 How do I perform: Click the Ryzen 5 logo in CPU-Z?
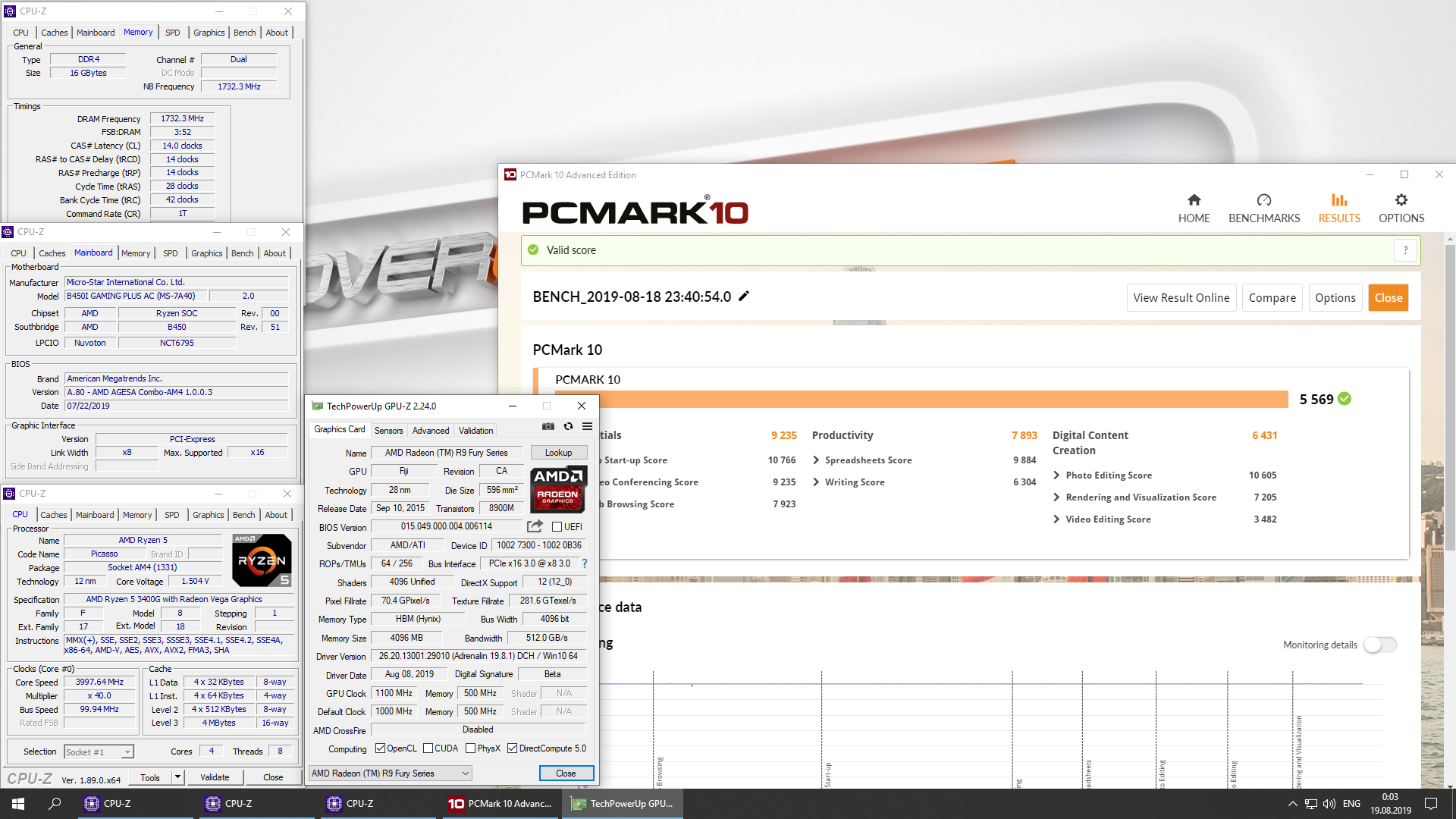[x=262, y=560]
